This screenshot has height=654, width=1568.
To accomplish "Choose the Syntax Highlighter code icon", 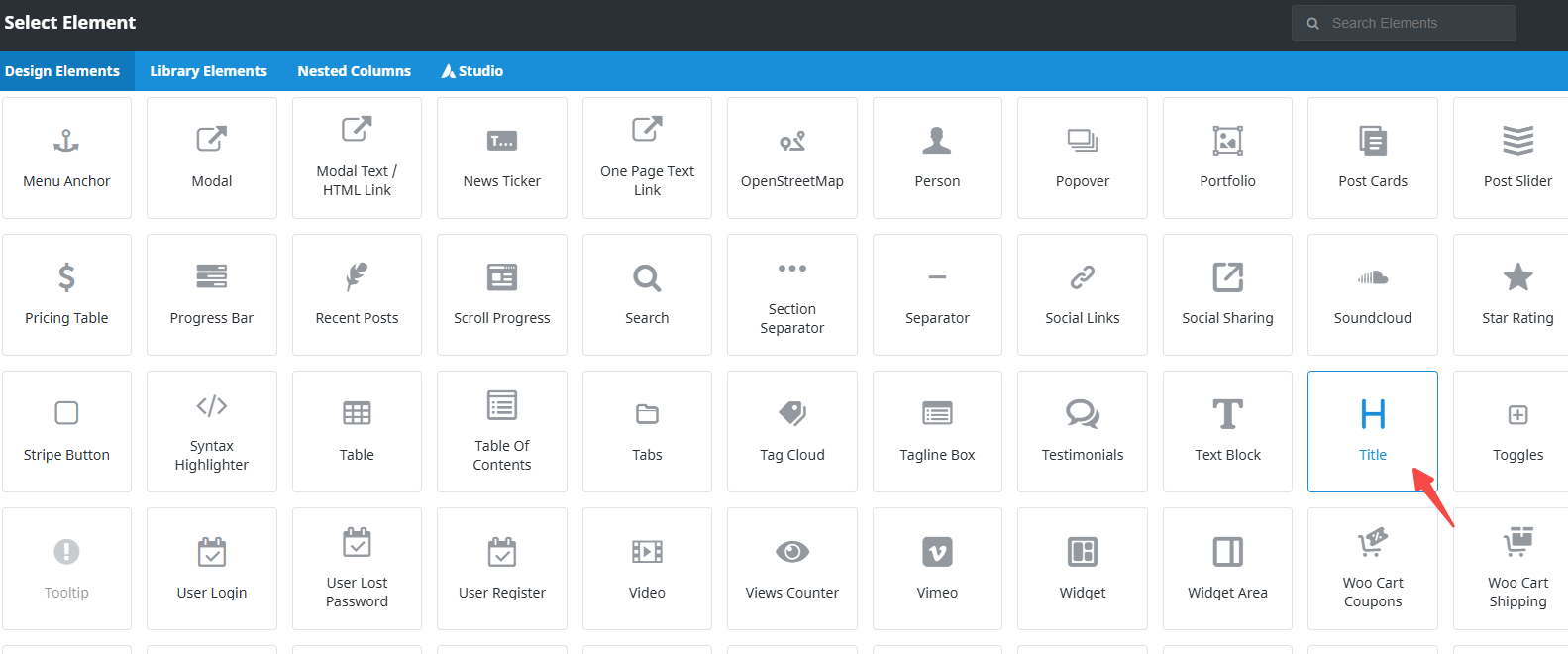I will 212,406.
